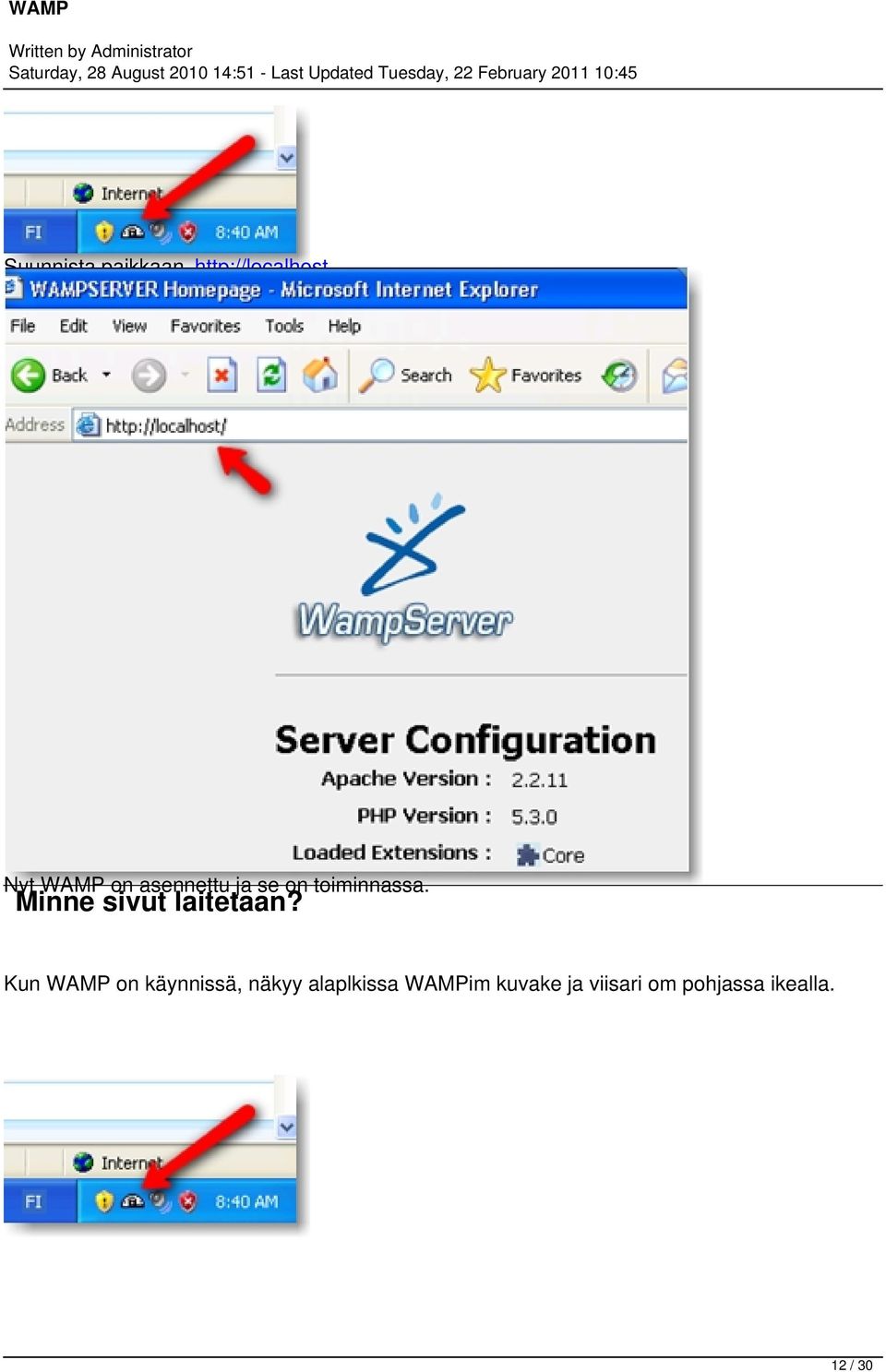
Task: Click the "Apache Version :" label
Action: point(406,779)
